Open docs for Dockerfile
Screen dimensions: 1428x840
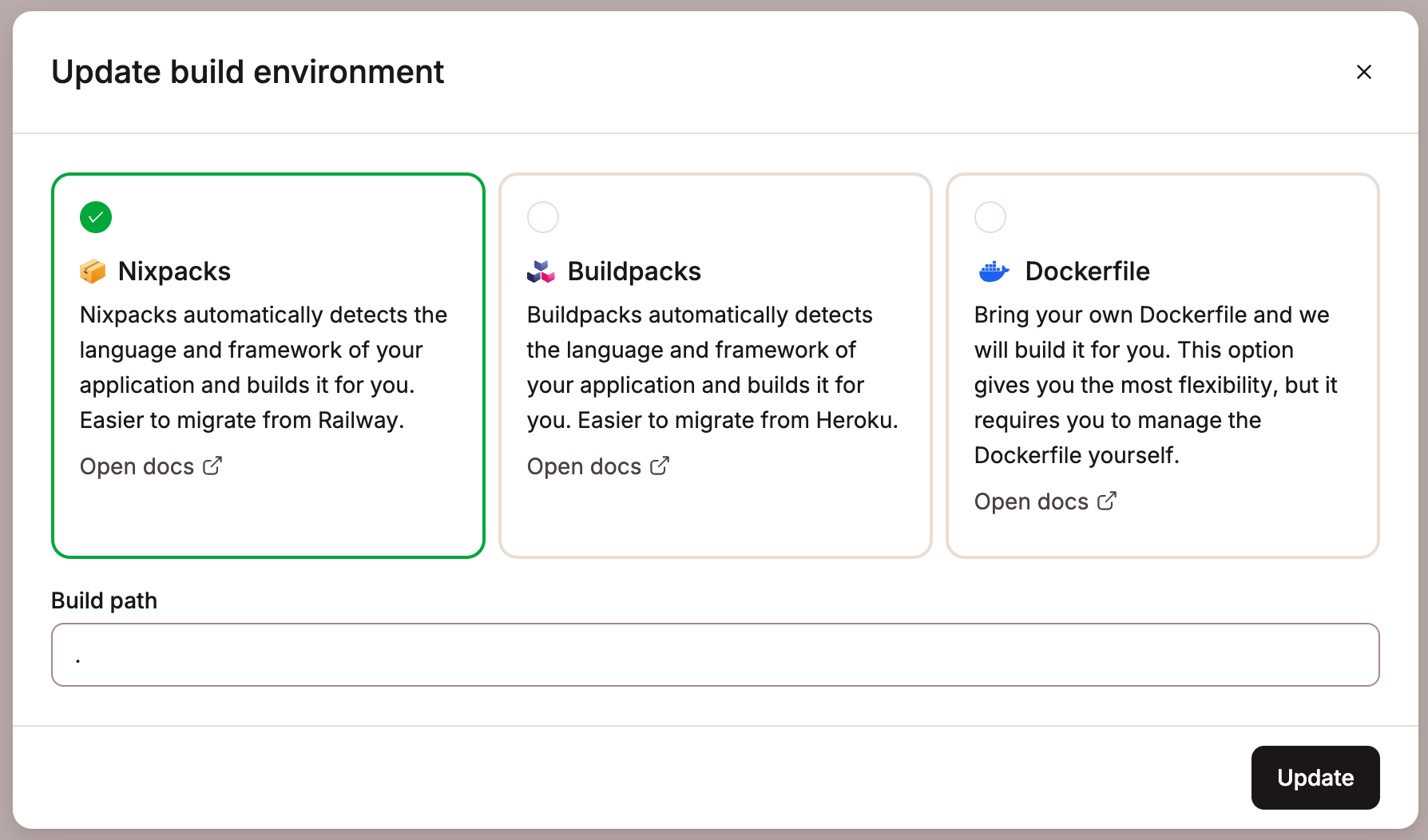click(x=1031, y=501)
